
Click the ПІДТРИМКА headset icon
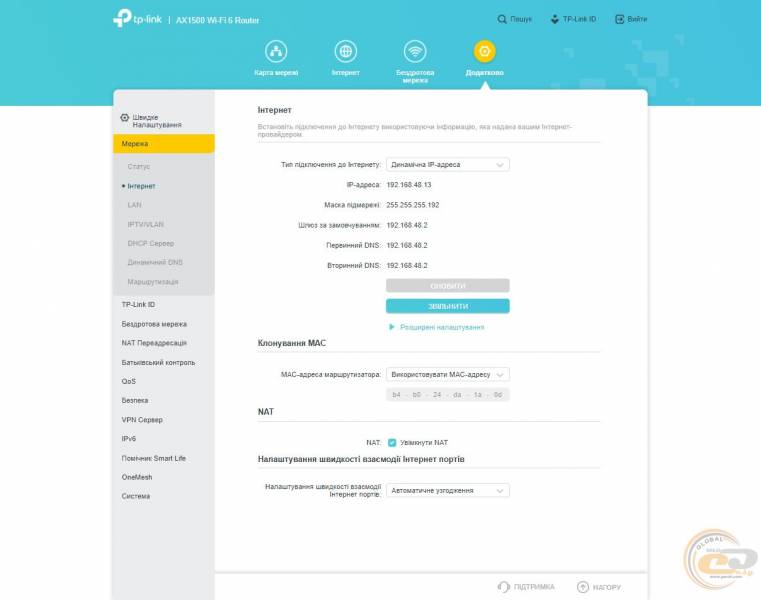pos(504,587)
